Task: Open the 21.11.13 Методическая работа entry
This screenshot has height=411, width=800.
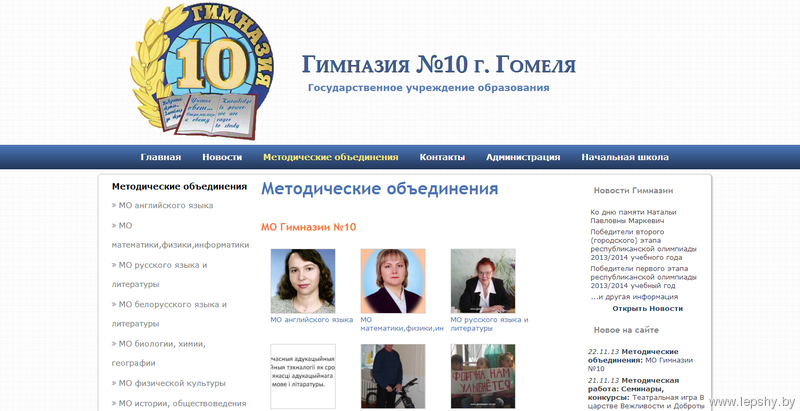Action: (646, 393)
